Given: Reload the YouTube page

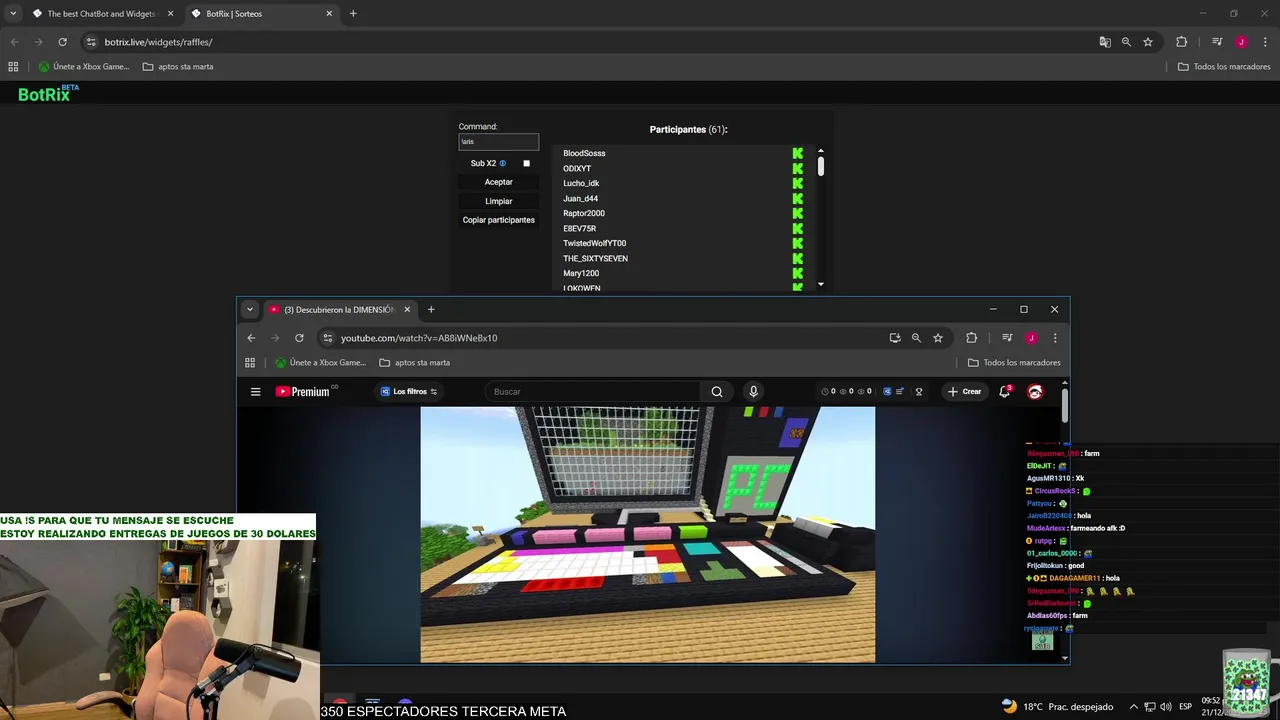Looking at the screenshot, I should click(x=299, y=338).
